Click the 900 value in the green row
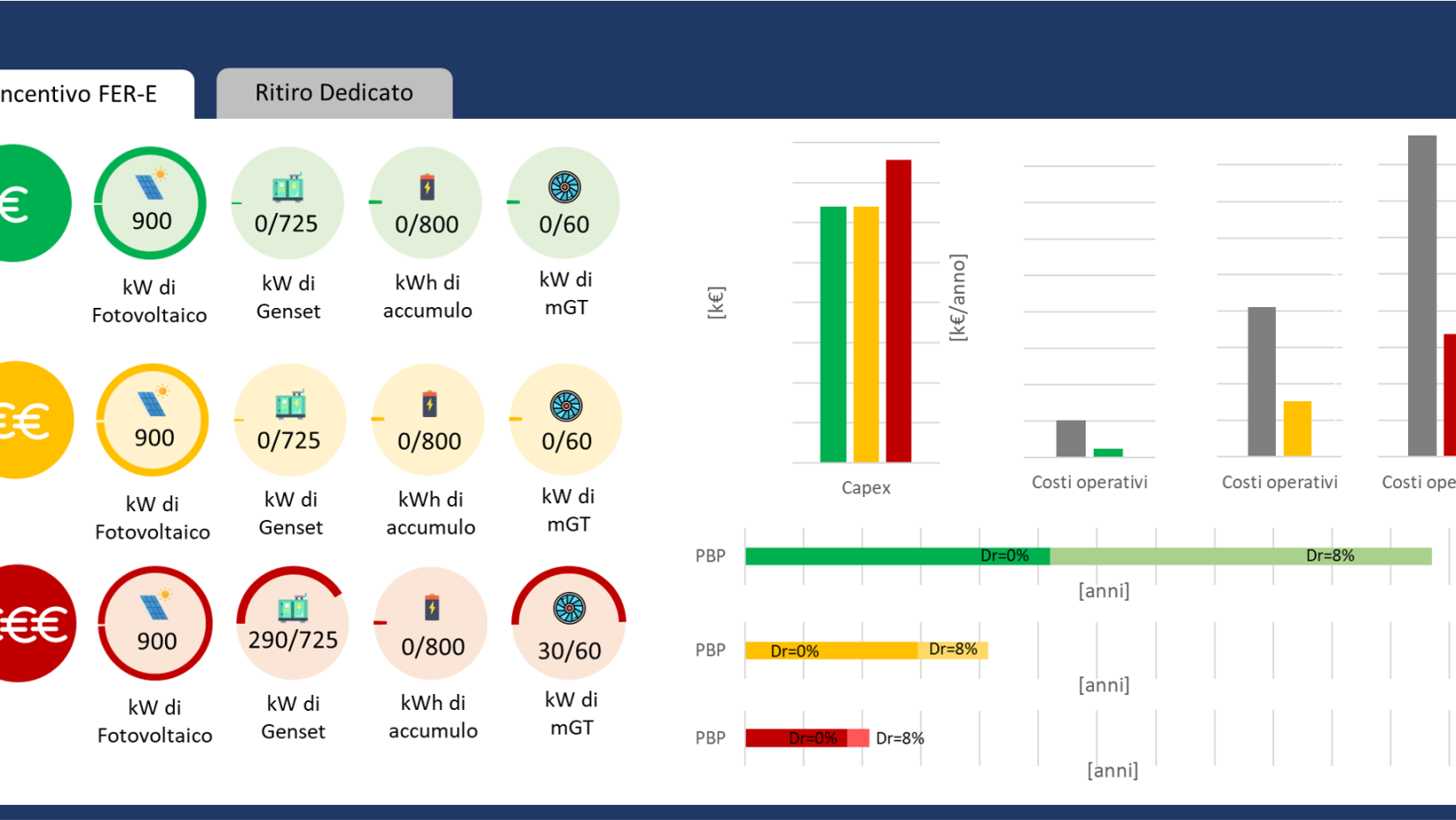The width and height of the screenshot is (1456, 820). pos(152,221)
